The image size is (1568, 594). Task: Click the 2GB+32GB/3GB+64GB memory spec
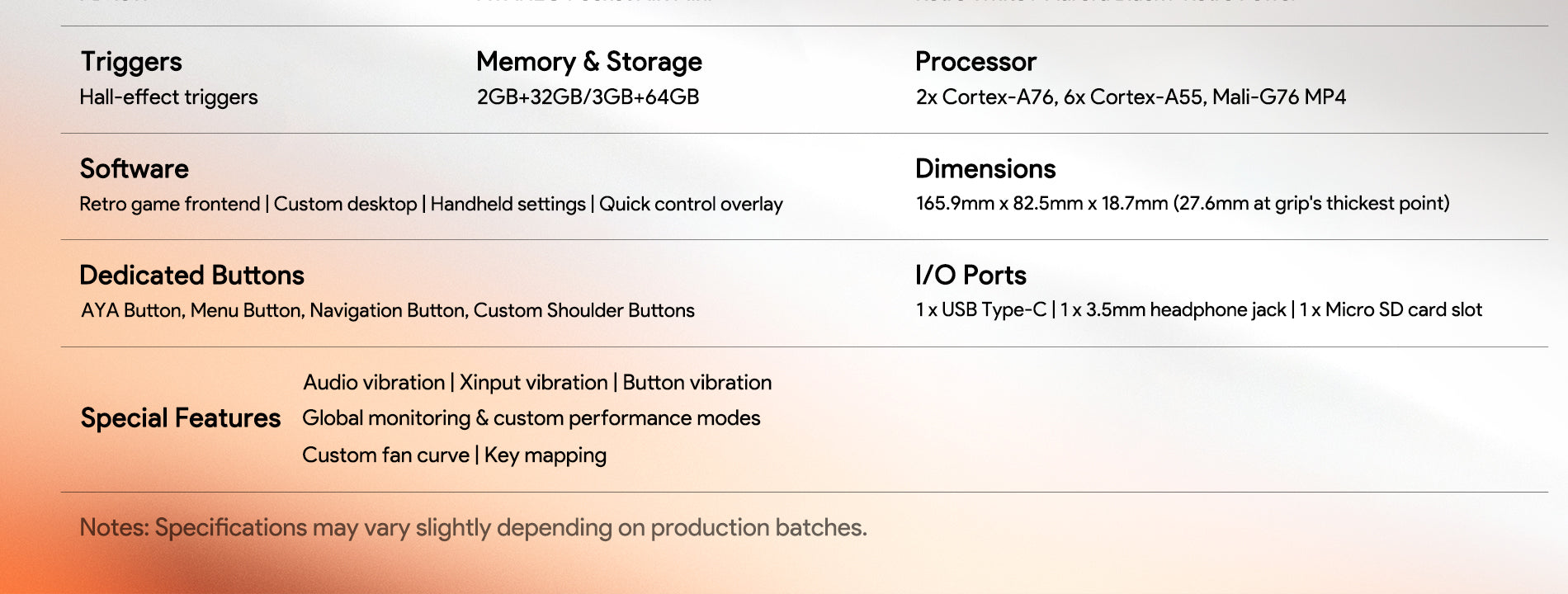click(588, 97)
